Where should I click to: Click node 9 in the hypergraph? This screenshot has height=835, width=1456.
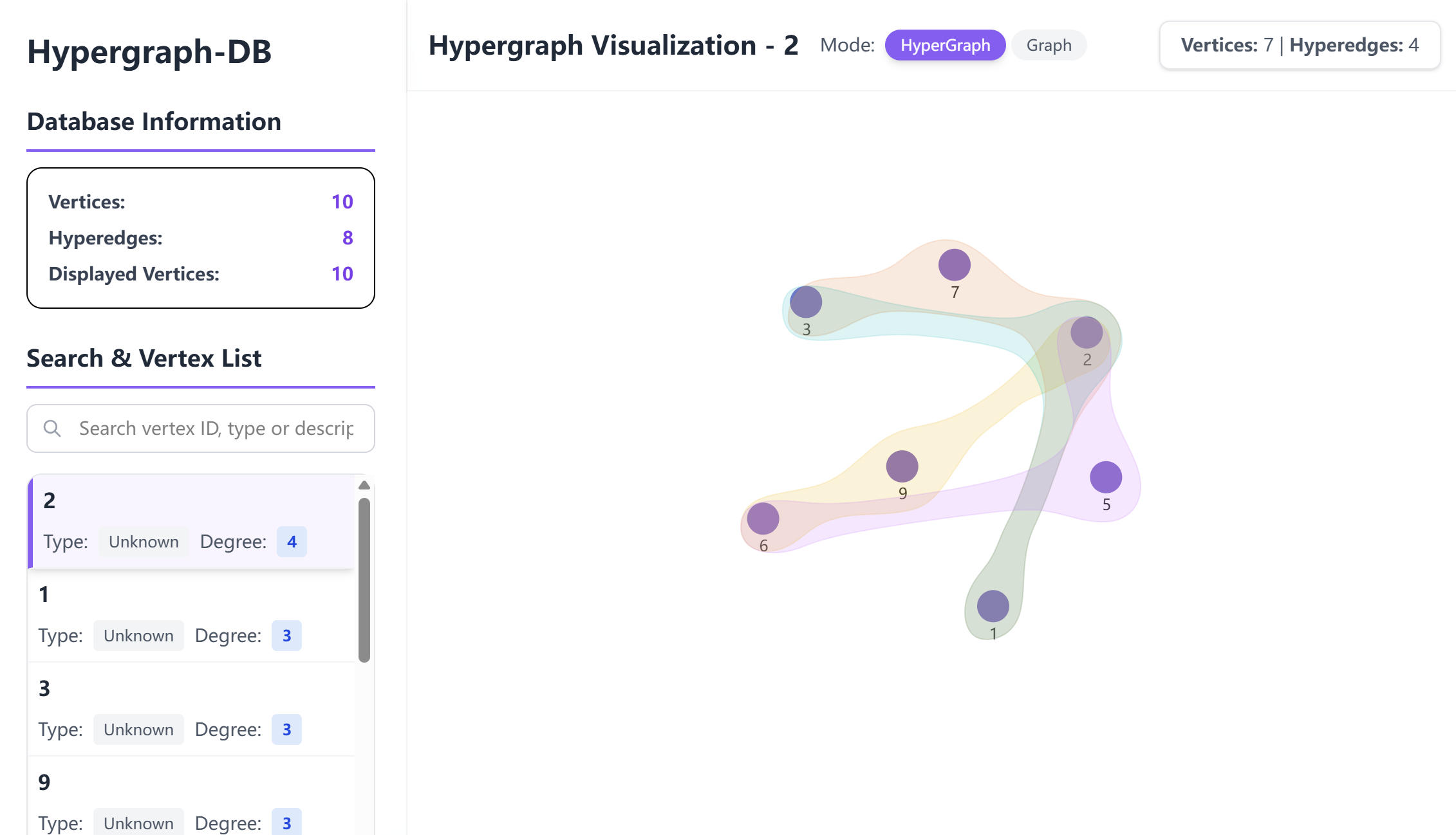902,466
